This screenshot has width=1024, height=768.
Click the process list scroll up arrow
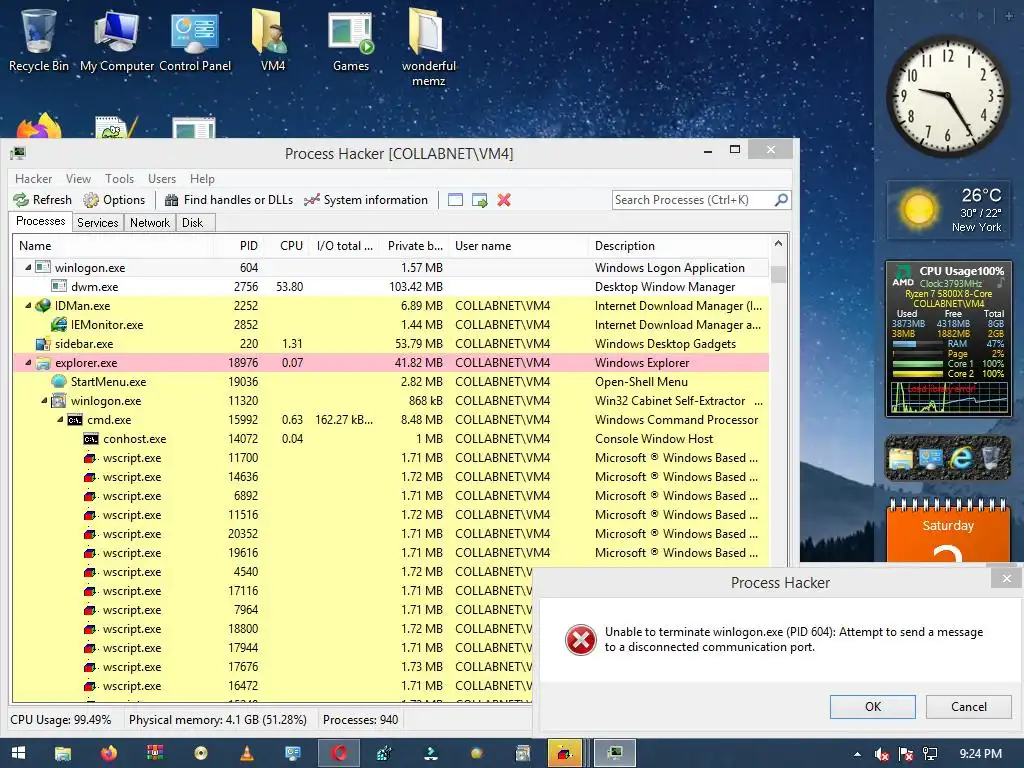coord(778,244)
